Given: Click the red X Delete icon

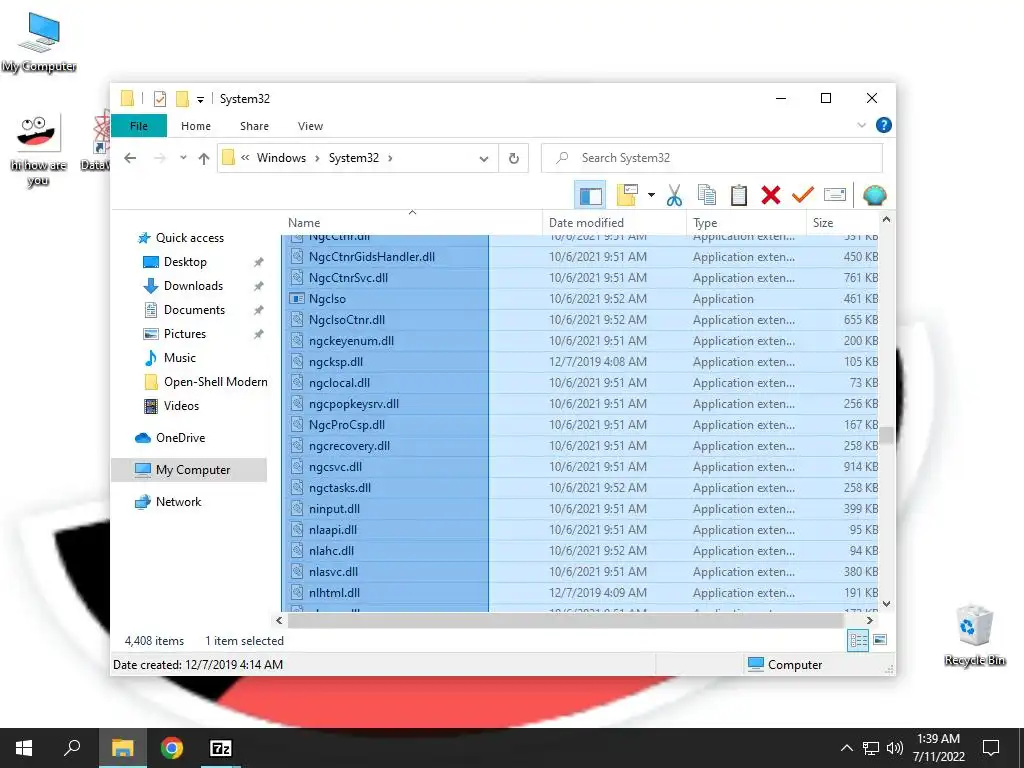Looking at the screenshot, I should (771, 195).
